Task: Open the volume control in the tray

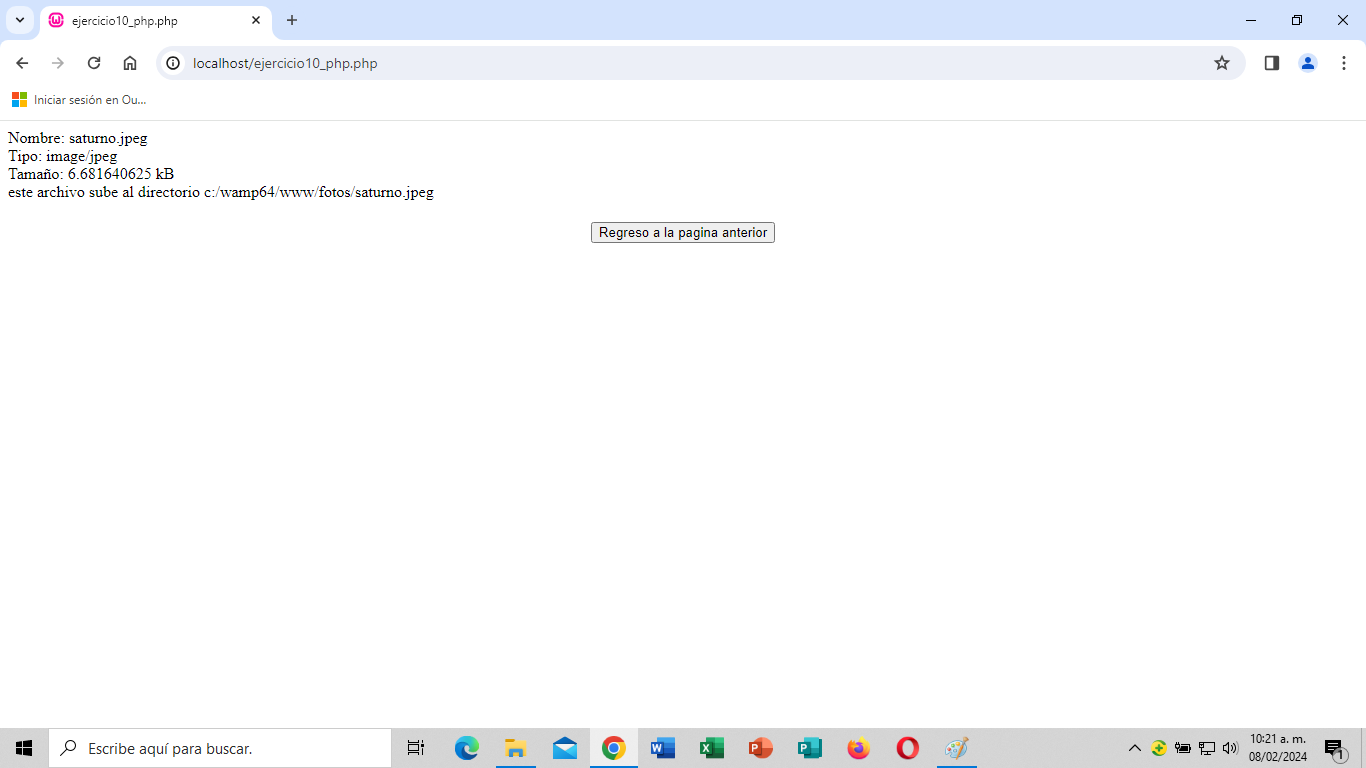Action: click(x=1230, y=748)
